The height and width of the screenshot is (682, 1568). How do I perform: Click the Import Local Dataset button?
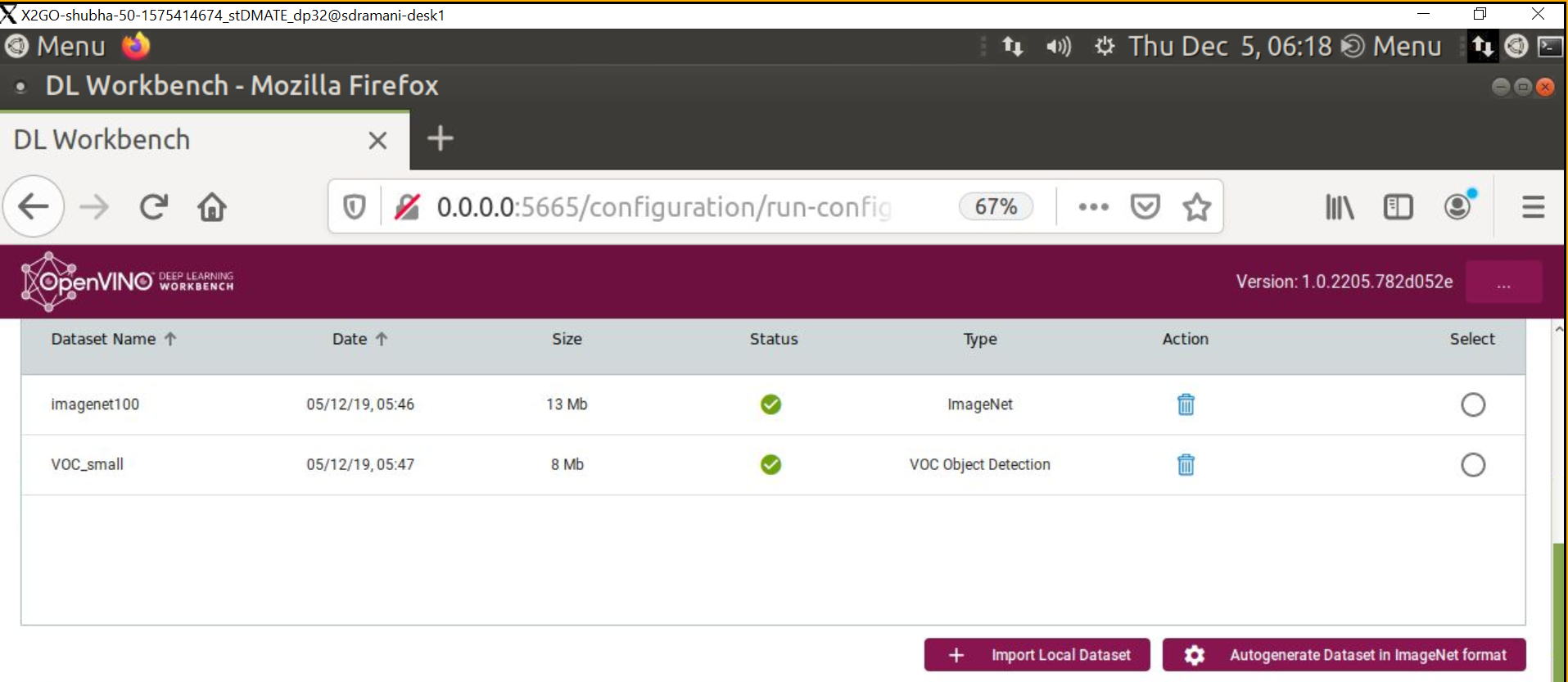[1037, 655]
